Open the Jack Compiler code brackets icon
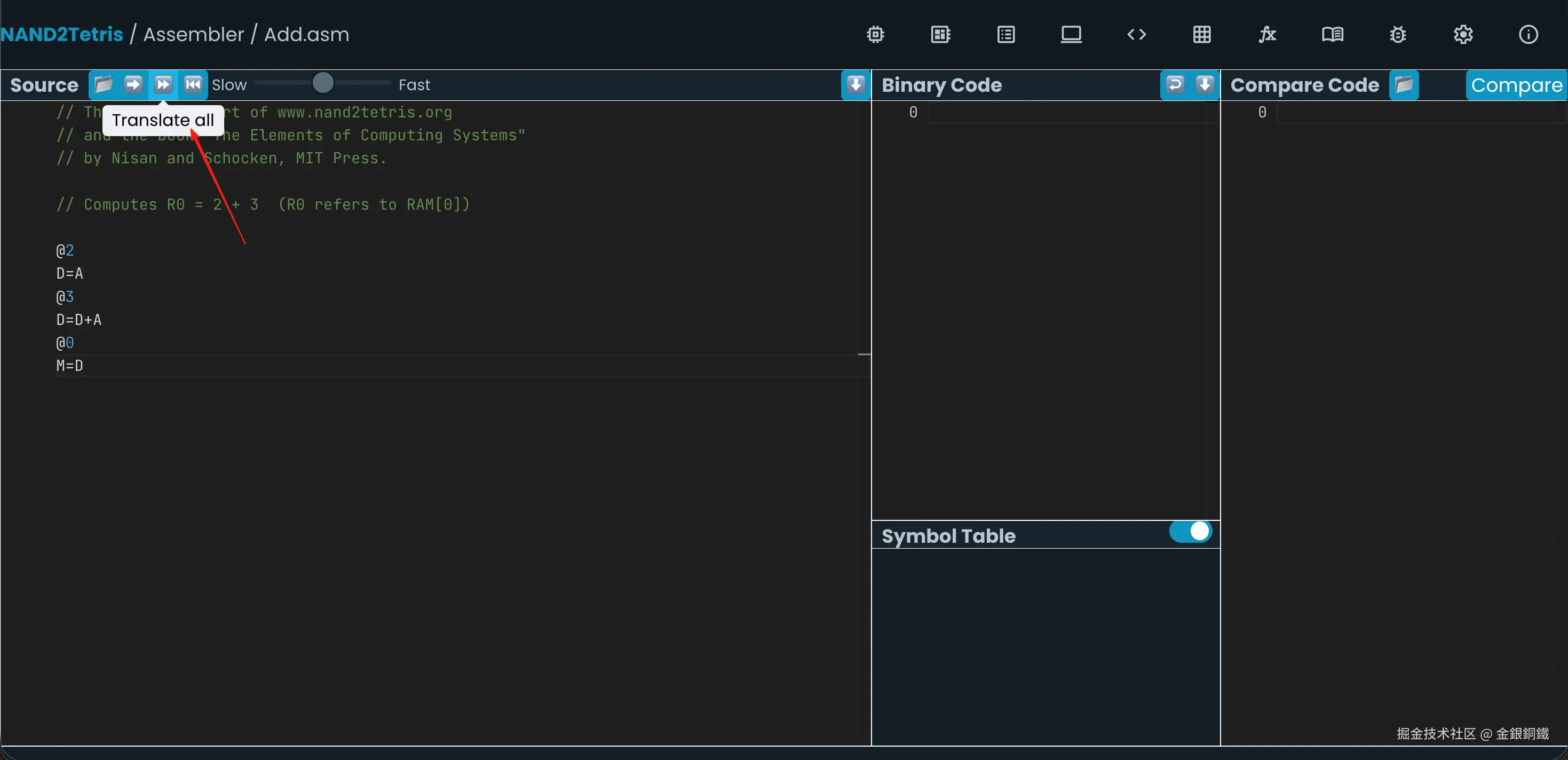Image resolution: width=1568 pixels, height=760 pixels. click(1136, 34)
